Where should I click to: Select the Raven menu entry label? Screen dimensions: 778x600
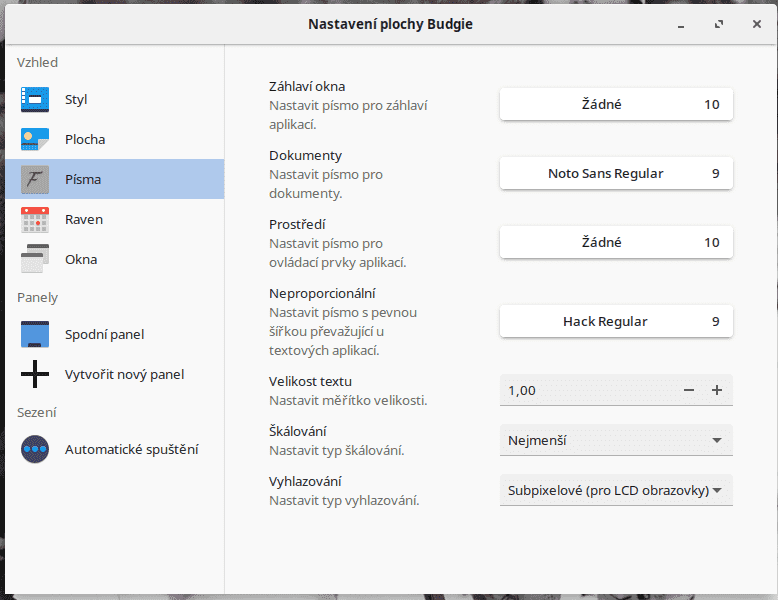84,219
